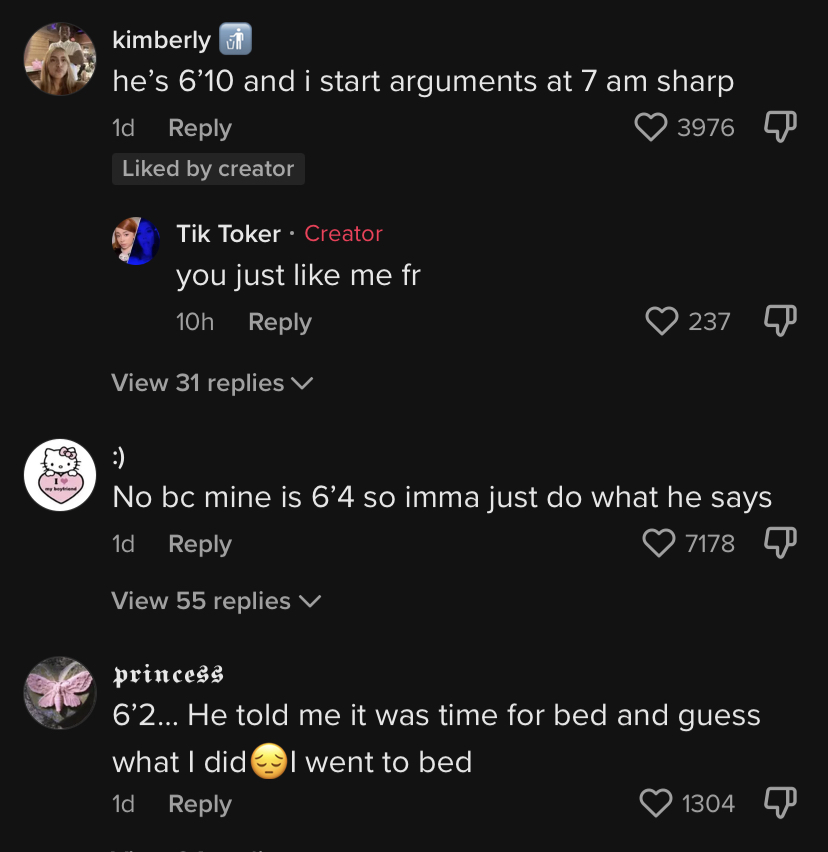Dislike kimberly's comment with thumbs-down icon
Image resolution: width=828 pixels, height=852 pixels.
pyautogui.click(x=780, y=127)
